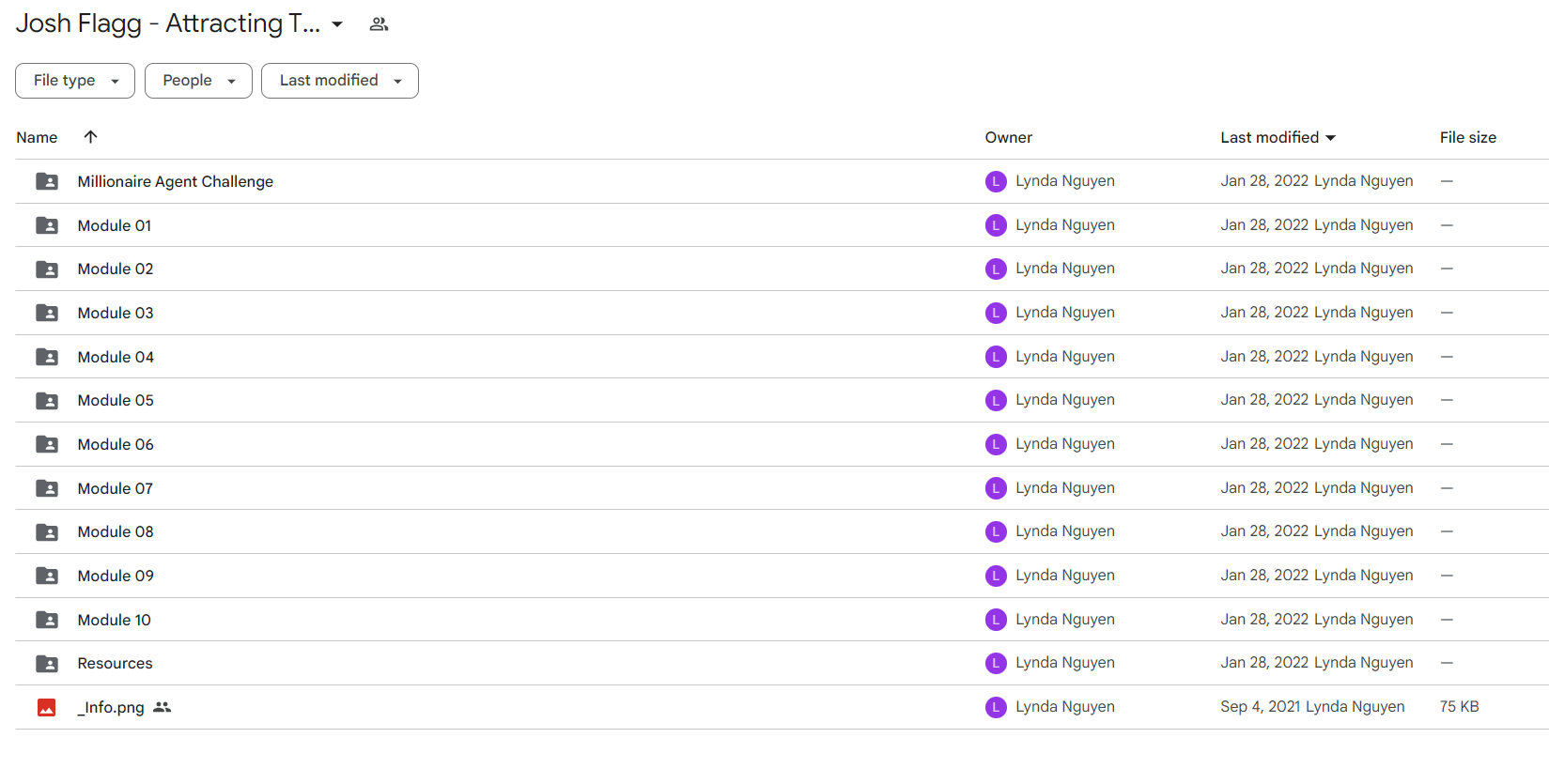1549x784 pixels.
Task: Click the Module 02 folder icon
Action: pyautogui.click(x=47, y=269)
